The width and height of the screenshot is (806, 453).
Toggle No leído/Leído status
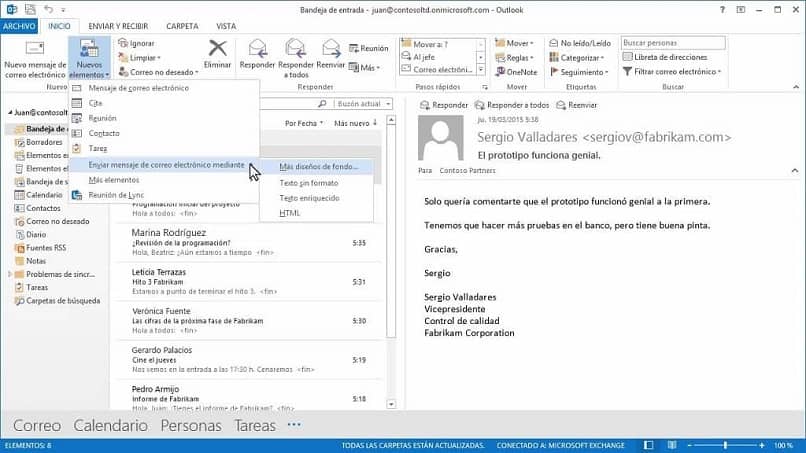580,43
